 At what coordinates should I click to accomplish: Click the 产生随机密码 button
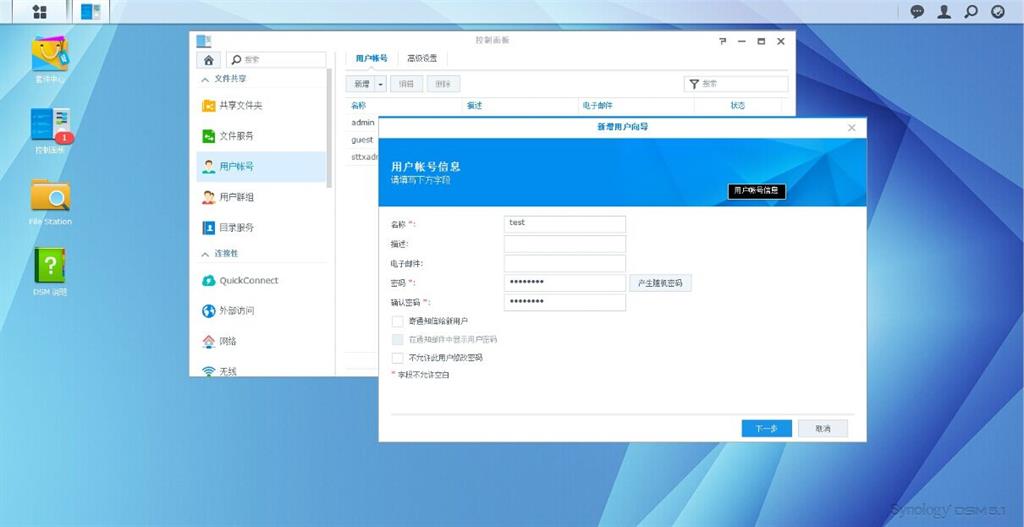point(660,283)
